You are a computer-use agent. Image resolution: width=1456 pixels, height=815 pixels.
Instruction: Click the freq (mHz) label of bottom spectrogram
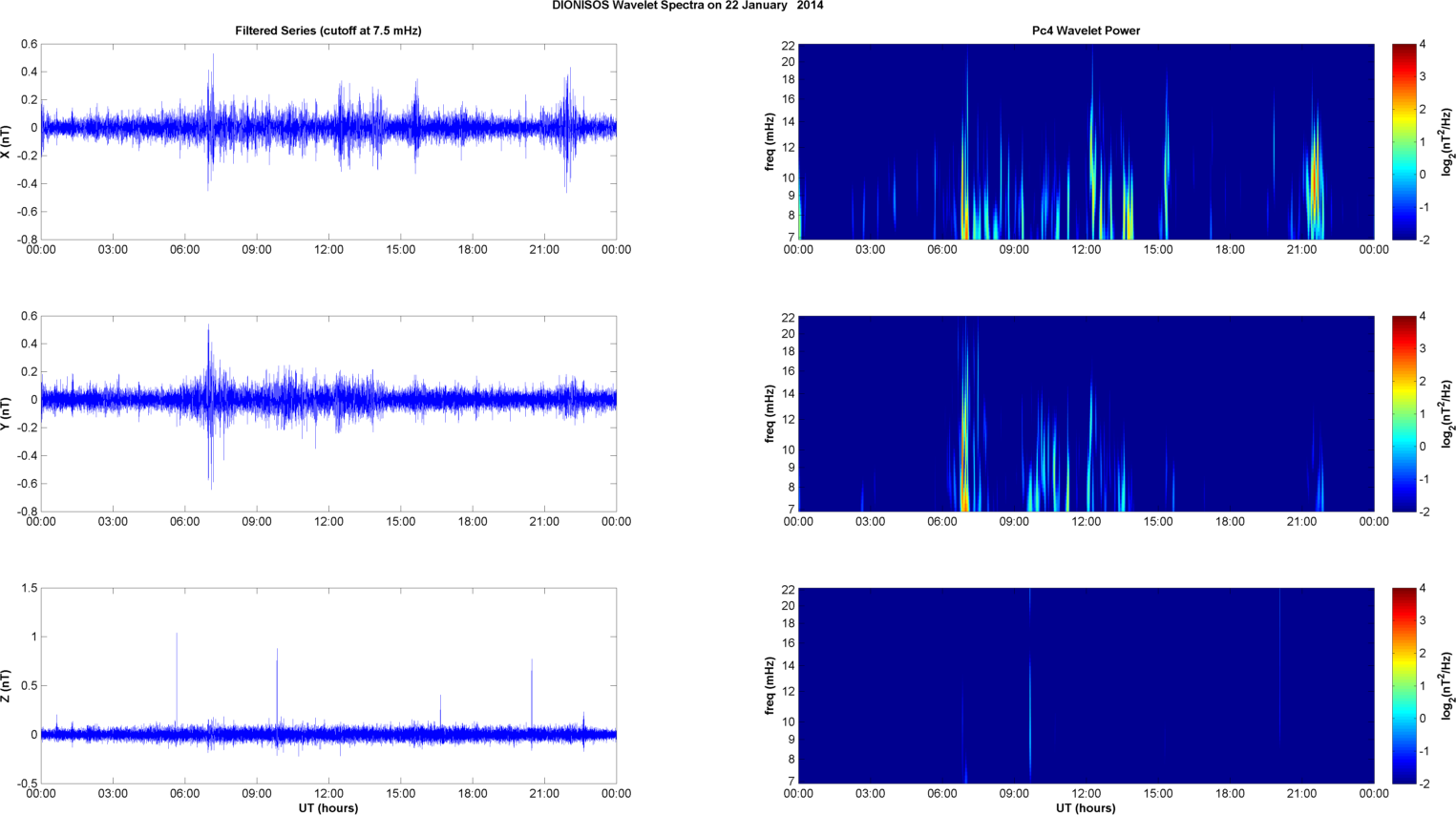coord(770,685)
